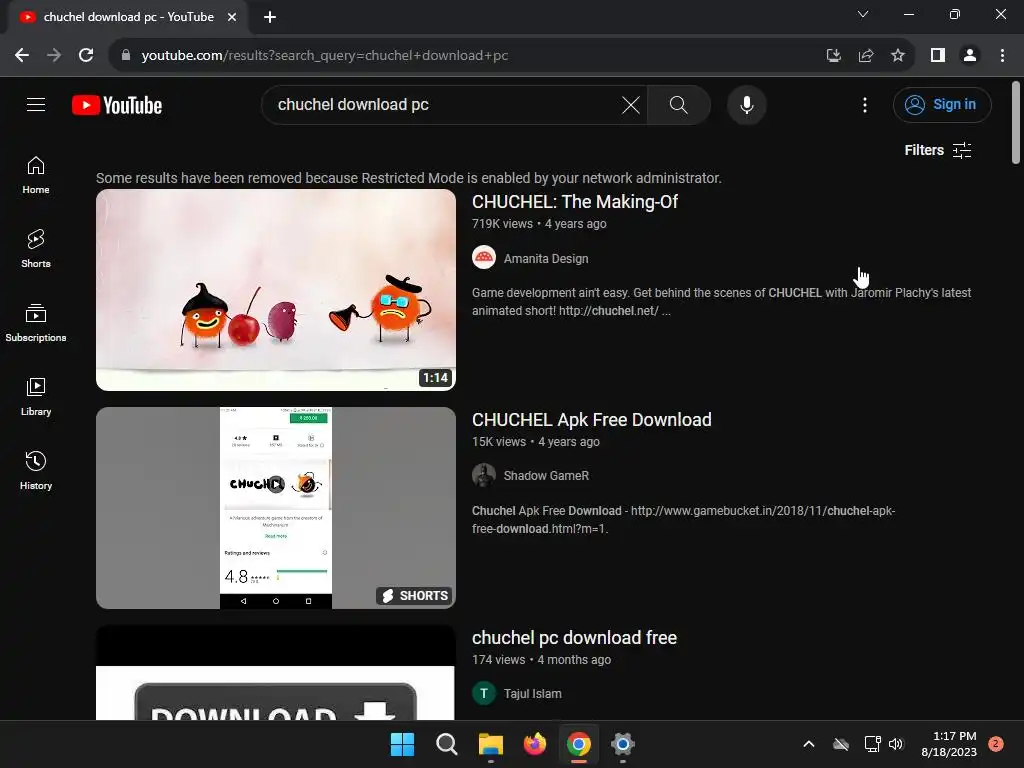Go to Home in the sidebar

tap(36, 175)
